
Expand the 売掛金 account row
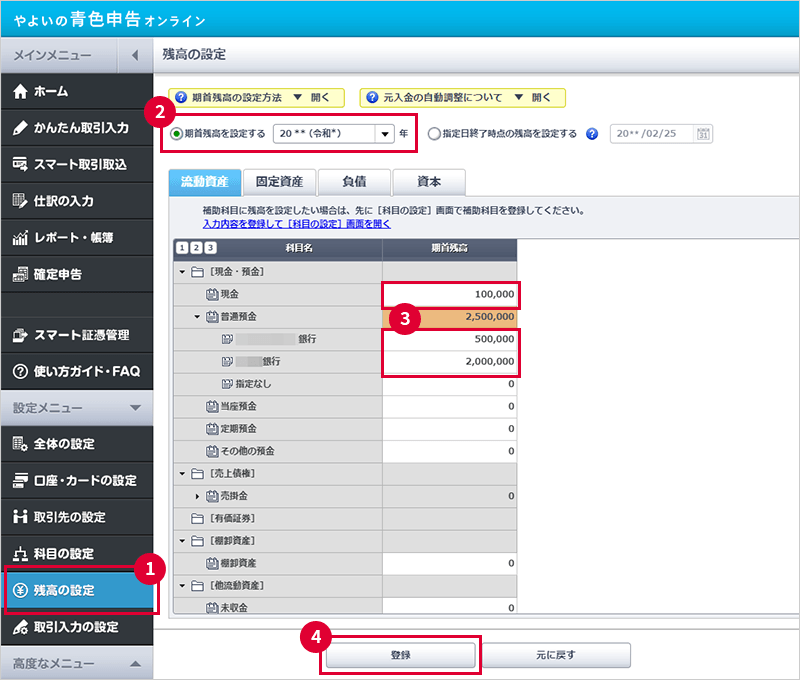[x=197, y=496]
